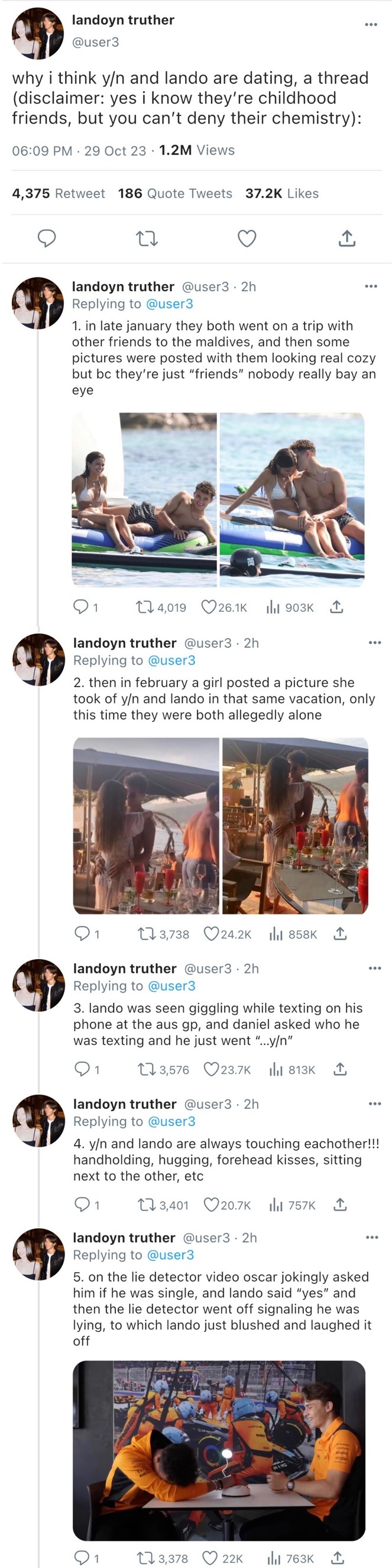The height and width of the screenshot is (1568, 392).
Task: Open more options on the Maldives tweet
Action: 371,286
